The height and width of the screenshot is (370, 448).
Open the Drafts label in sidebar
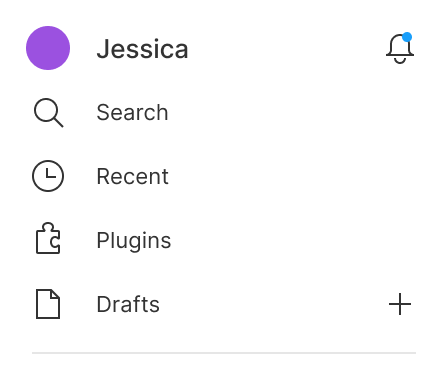(128, 304)
